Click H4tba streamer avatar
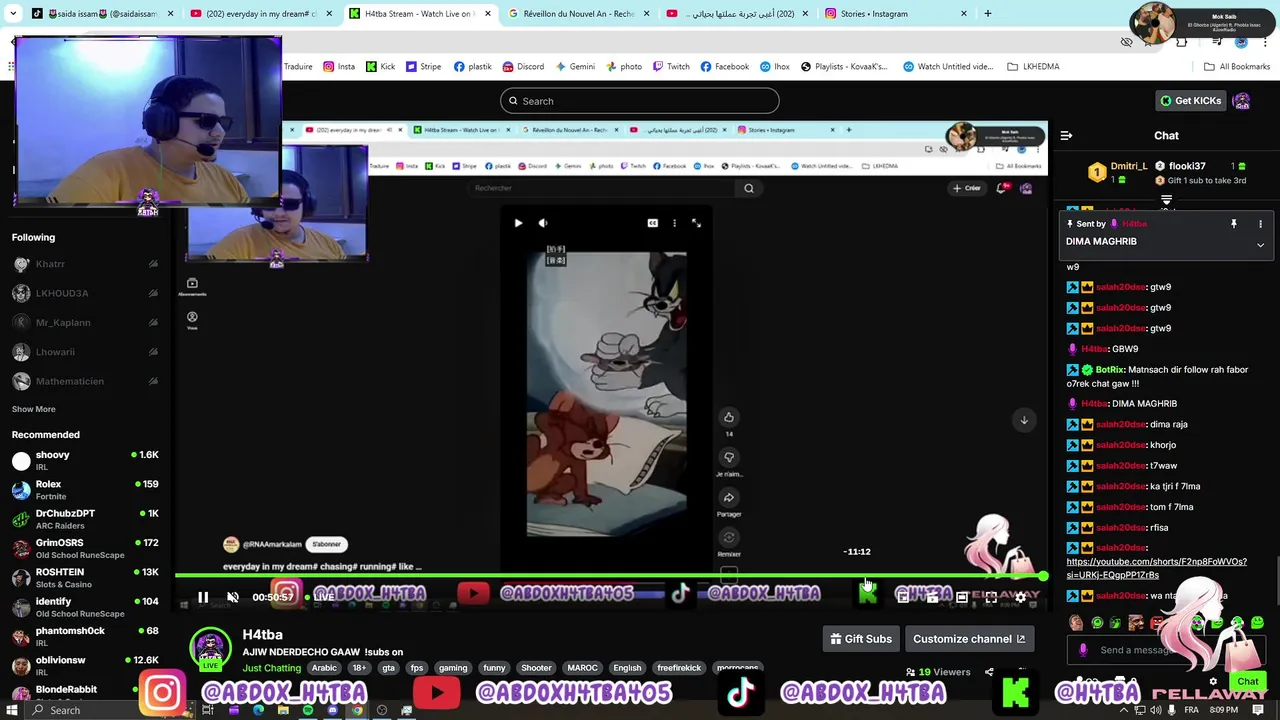Screen dimensions: 1280x720 click(210, 648)
